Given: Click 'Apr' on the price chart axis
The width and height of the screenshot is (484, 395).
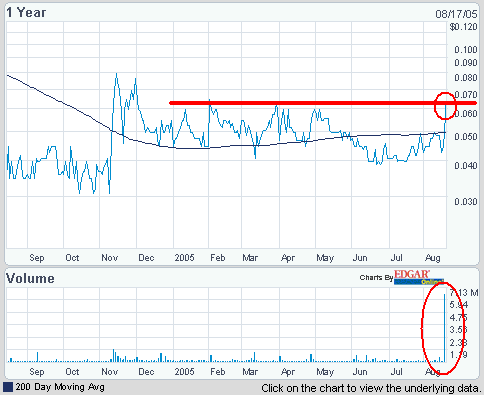Looking at the screenshot, I should (288, 258).
